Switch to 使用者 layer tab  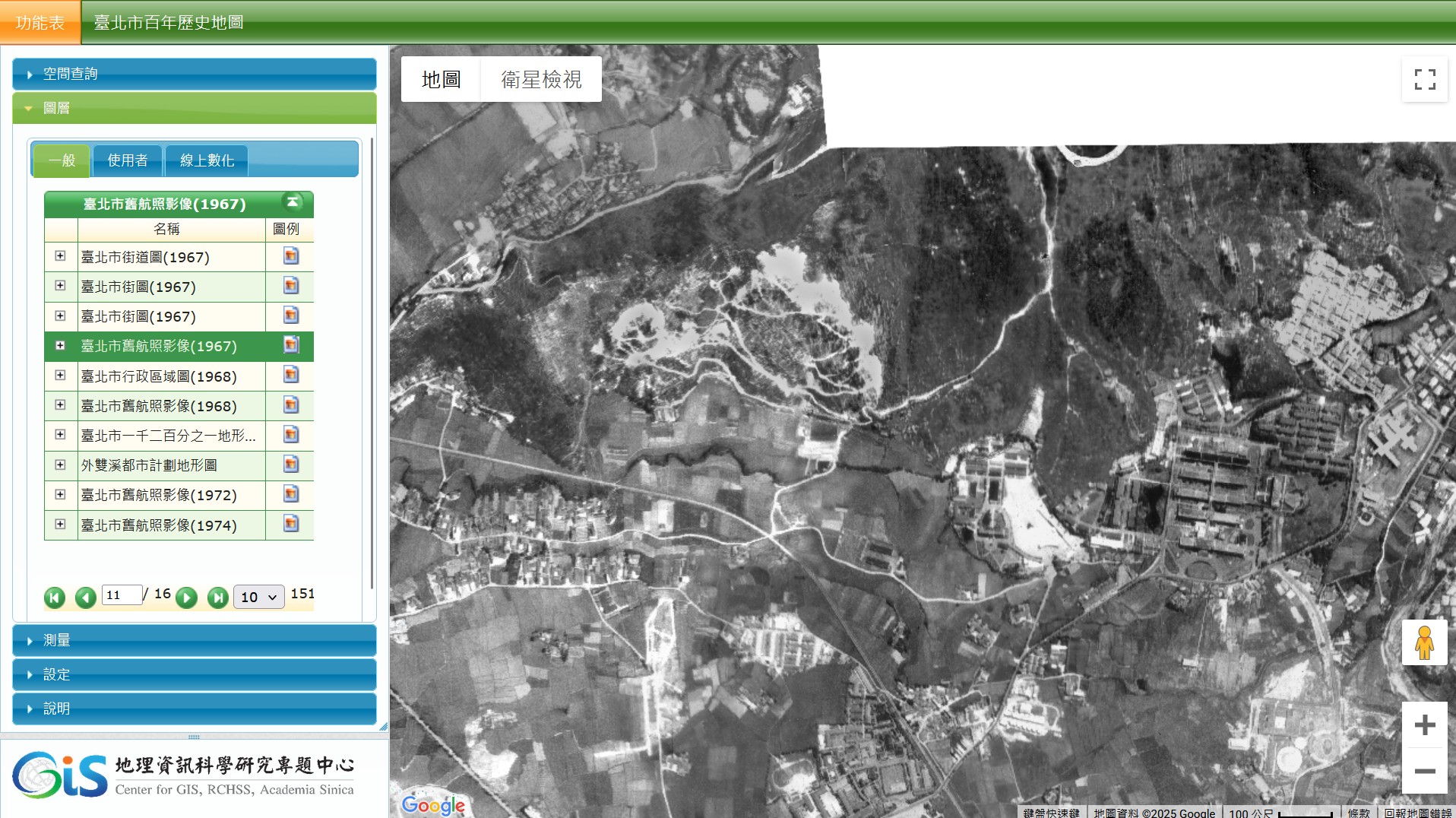tap(128, 160)
